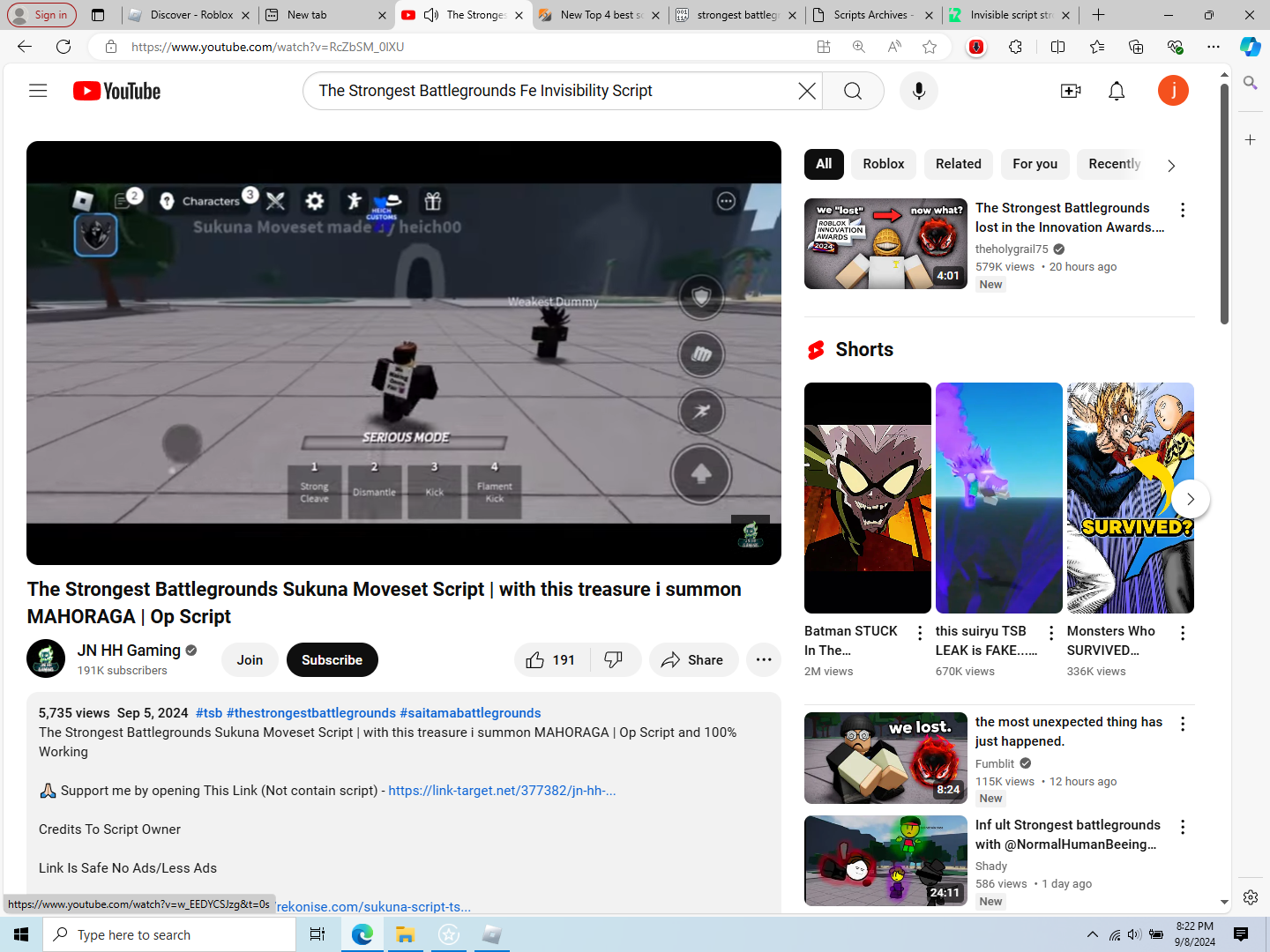This screenshot has height=952, width=1270.
Task: Click the magnifier search button
Action: [x=853, y=91]
